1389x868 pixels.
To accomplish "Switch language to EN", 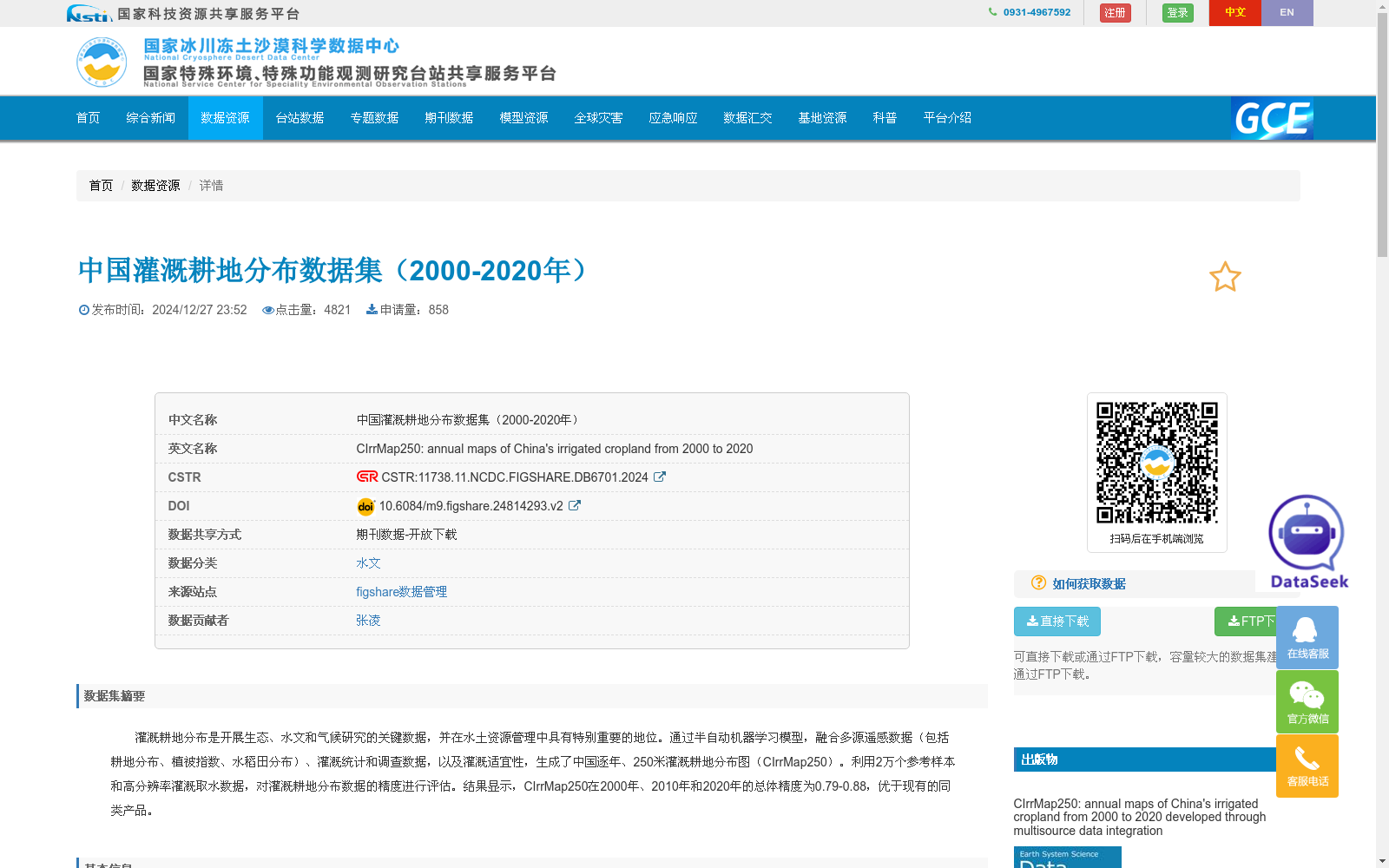I will coord(1287,12).
